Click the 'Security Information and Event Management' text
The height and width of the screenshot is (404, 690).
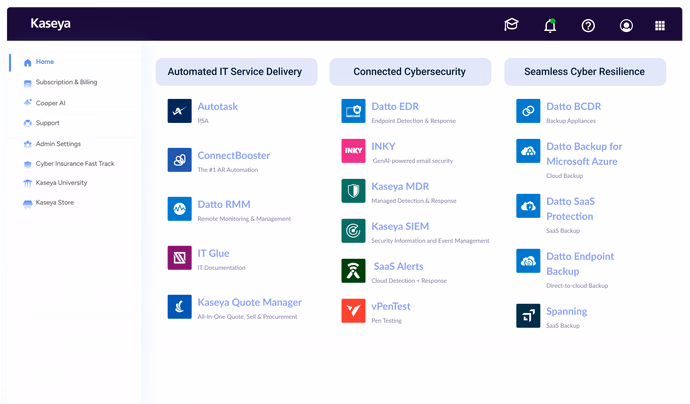[x=430, y=241]
